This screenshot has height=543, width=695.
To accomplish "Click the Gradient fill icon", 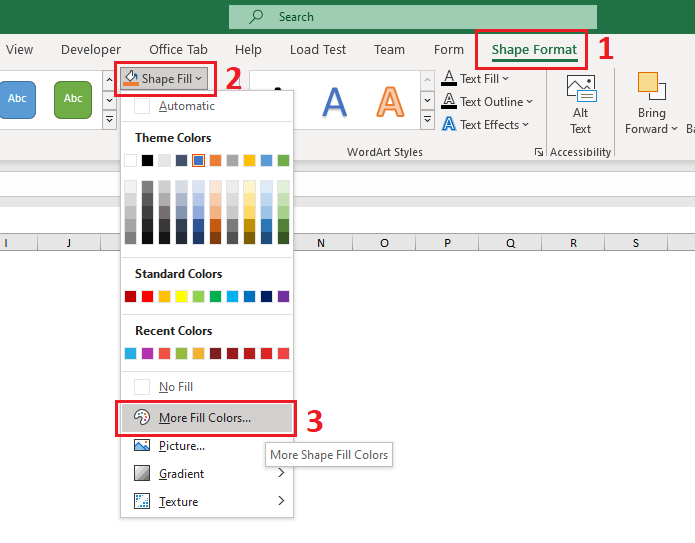I will pos(142,473).
